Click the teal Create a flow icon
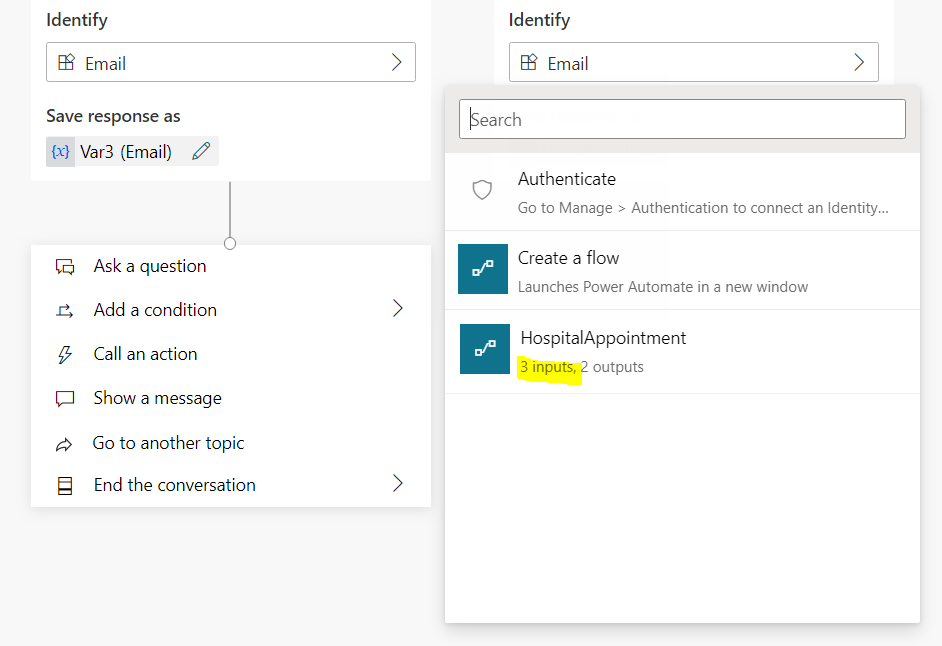942x646 pixels. click(482, 269)
